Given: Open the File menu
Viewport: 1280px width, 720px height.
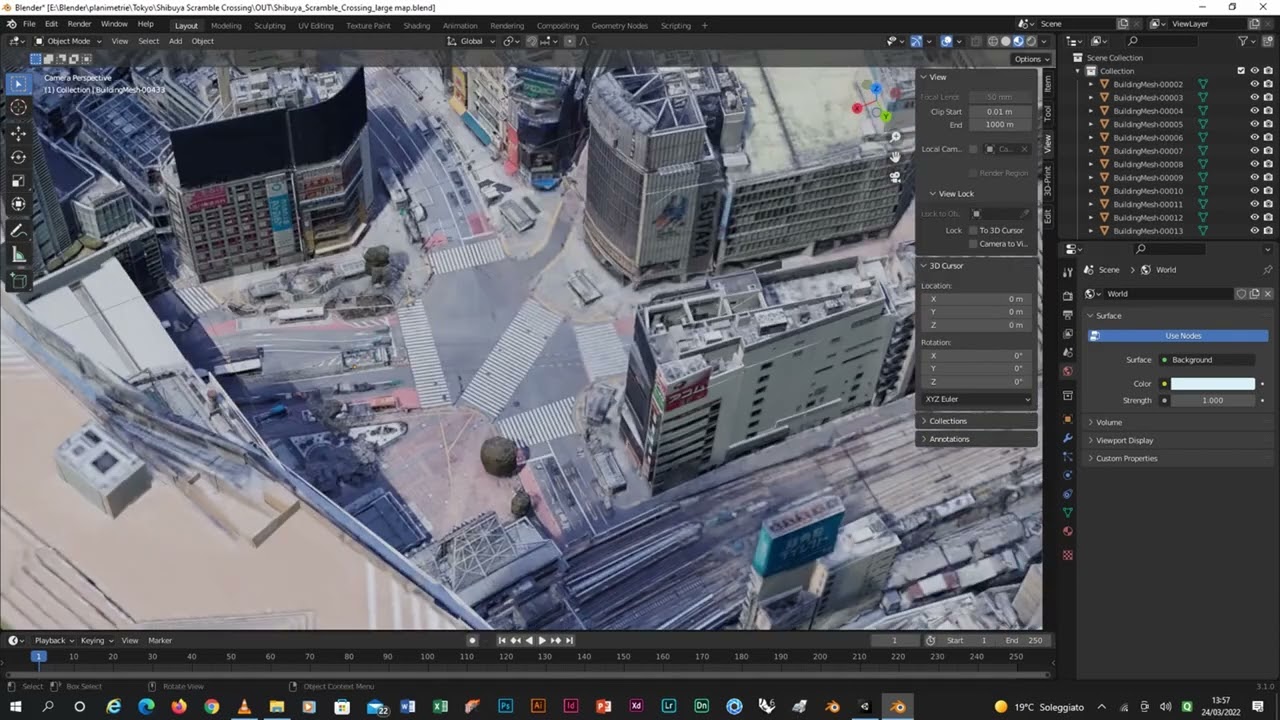Looking at the screenshot, I should pos(29,24).
